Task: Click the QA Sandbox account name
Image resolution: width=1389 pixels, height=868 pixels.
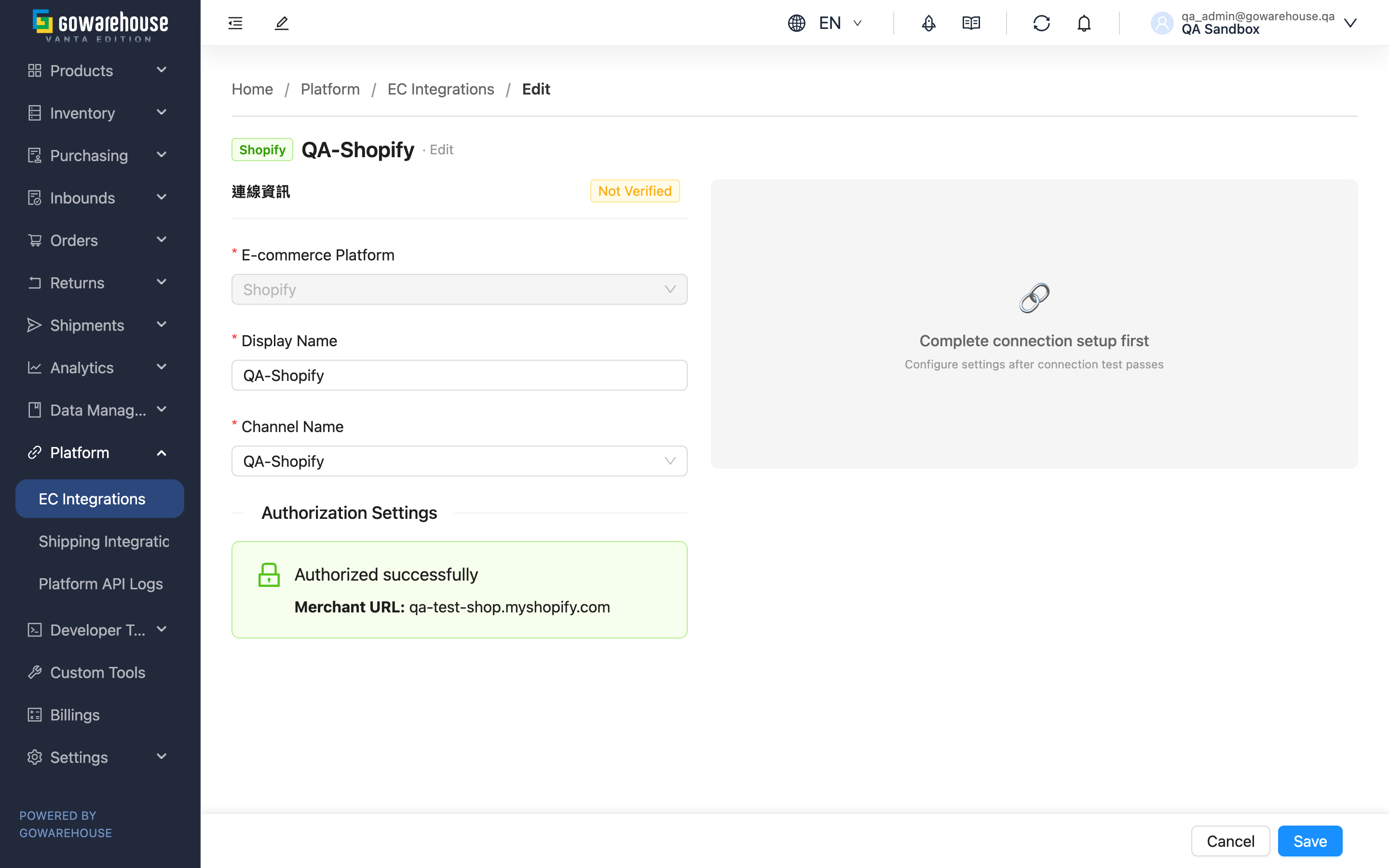Action: point(1220,29)
